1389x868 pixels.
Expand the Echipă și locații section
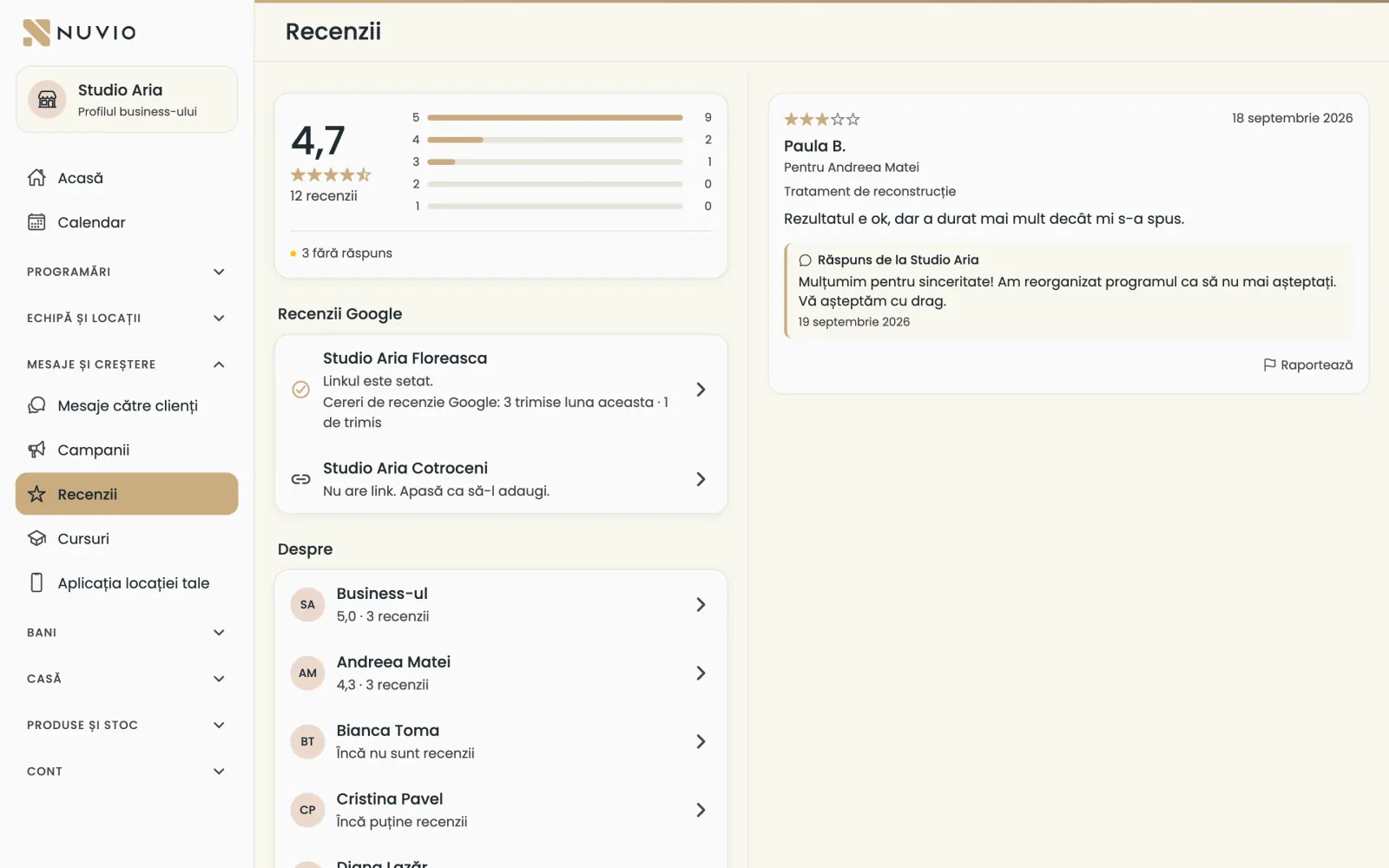click(x=127, y=318)
